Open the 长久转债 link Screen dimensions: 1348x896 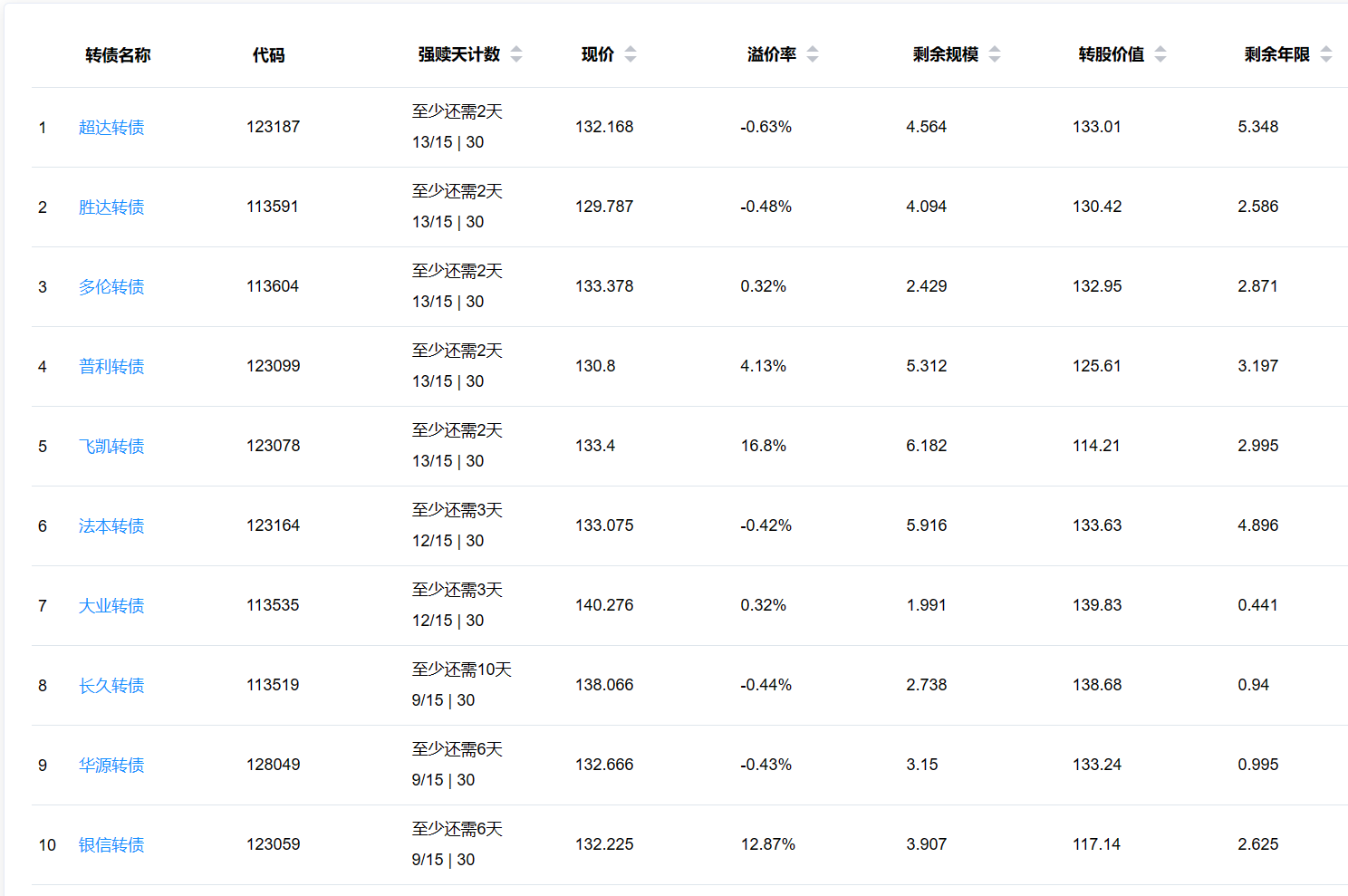point(111,686)
